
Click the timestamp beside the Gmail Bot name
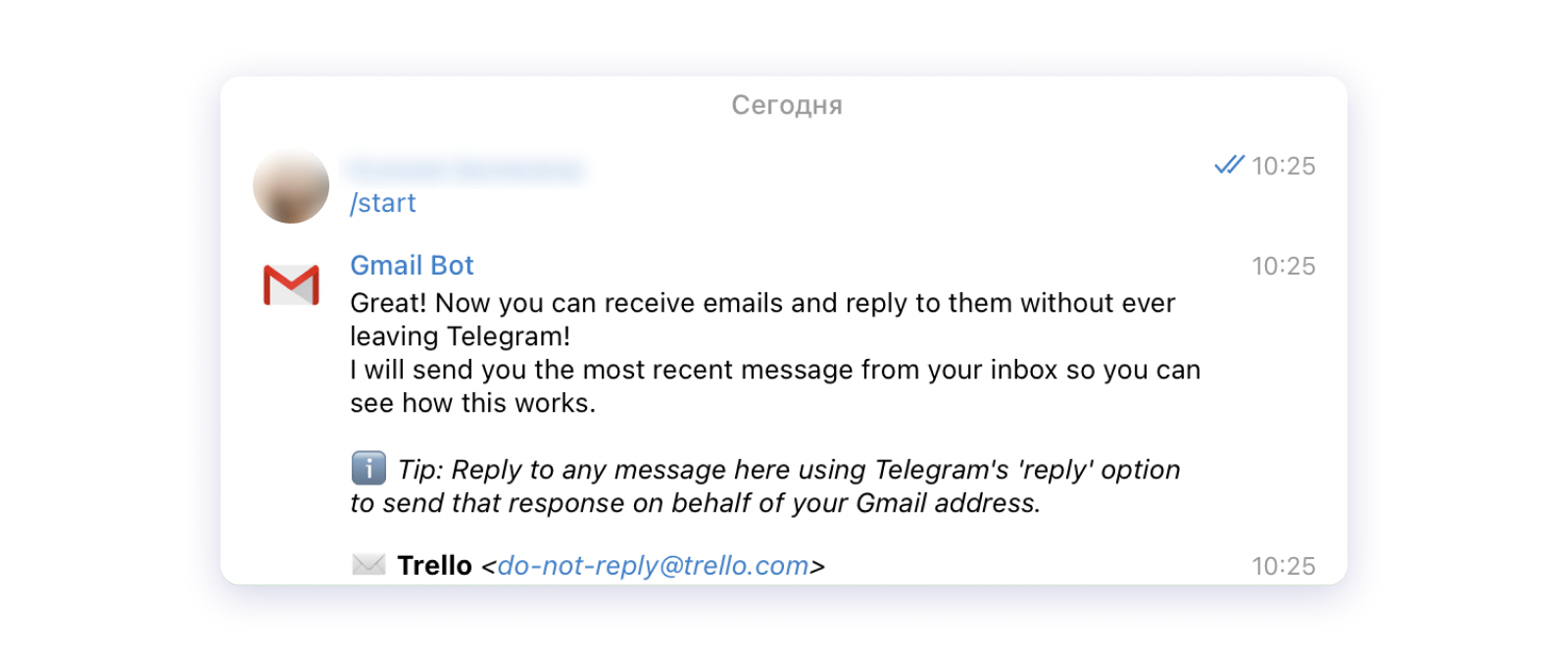point(1284,266)
